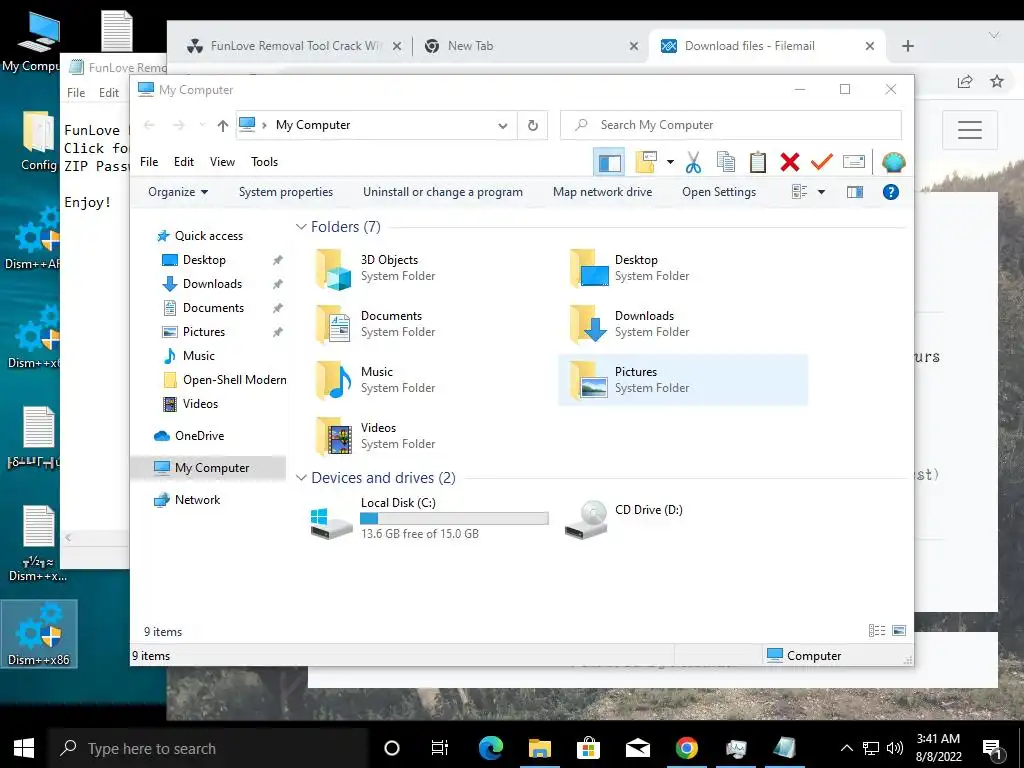1024x768 pixels.
Task: Collapse the Folders (7) group
Action: [x=301, y=227]
